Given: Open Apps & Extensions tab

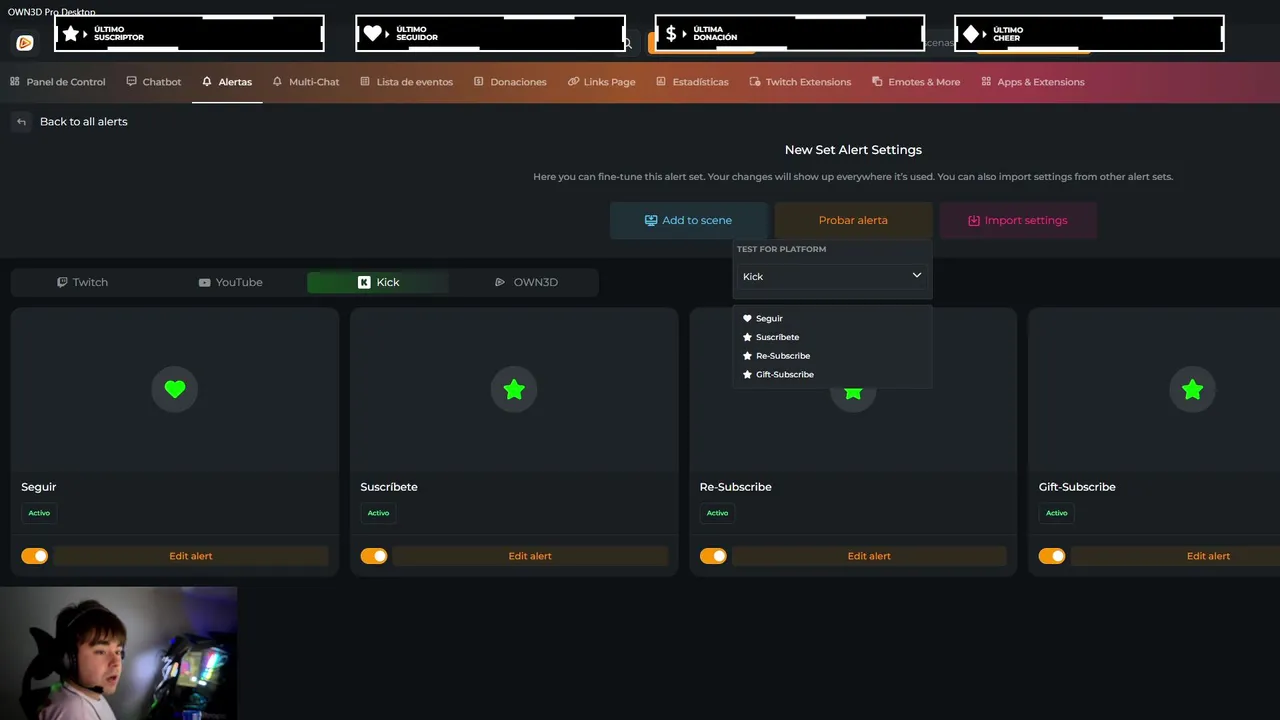Looking at the screenshot, I should tap(1032, 82).
